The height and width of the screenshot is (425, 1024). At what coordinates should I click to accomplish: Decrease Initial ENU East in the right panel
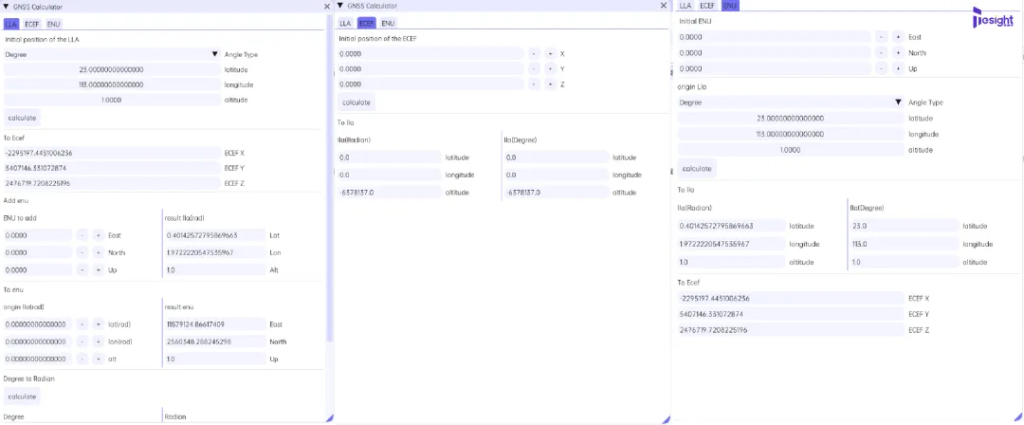tap(882, 37)
